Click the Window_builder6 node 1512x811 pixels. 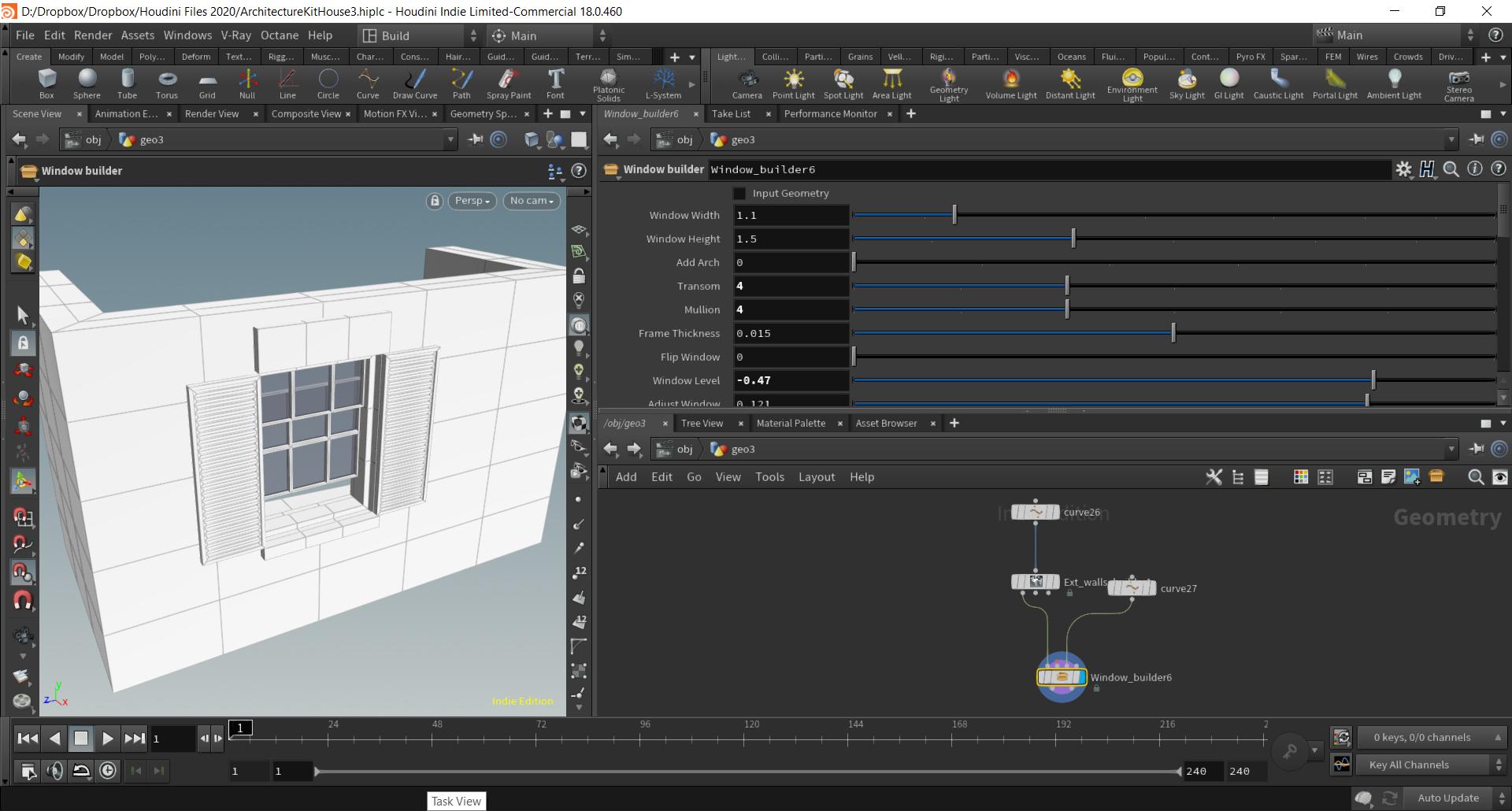click(1062, 677)
